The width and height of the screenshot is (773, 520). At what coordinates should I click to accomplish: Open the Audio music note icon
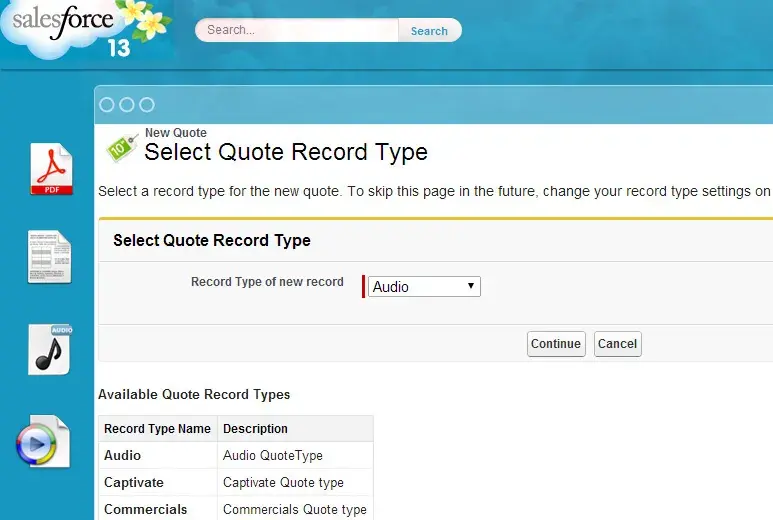point(50,349)
